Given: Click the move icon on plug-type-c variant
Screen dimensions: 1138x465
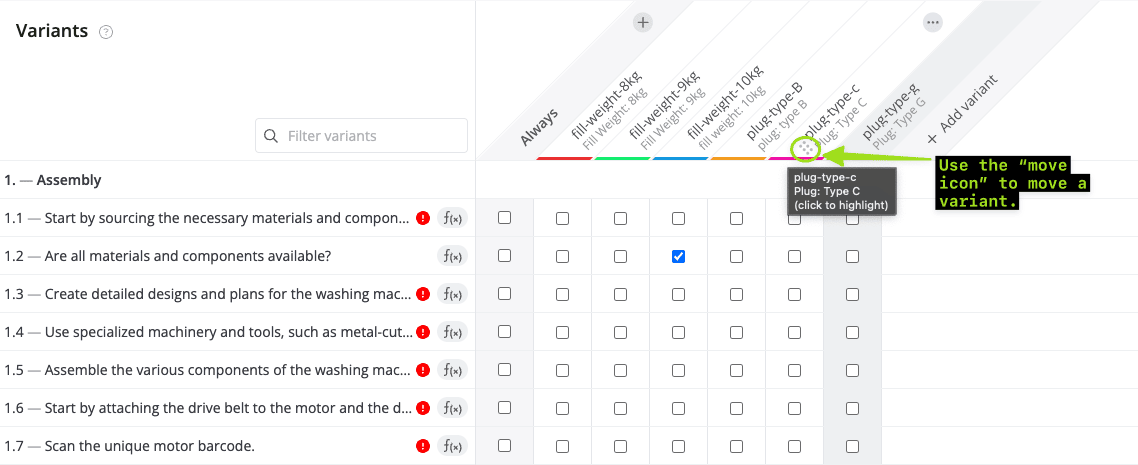Looking at the screenshot, I should tap(806, 148).
